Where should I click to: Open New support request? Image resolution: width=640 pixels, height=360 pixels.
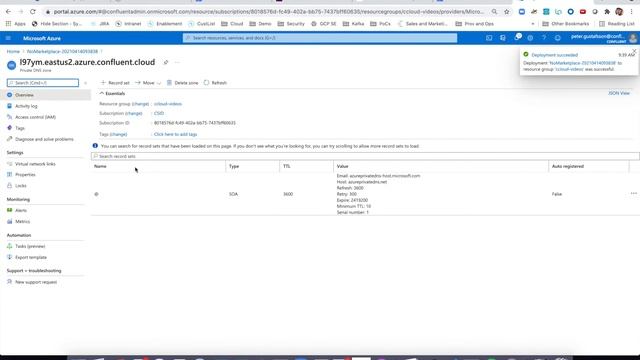click(36, 282)
